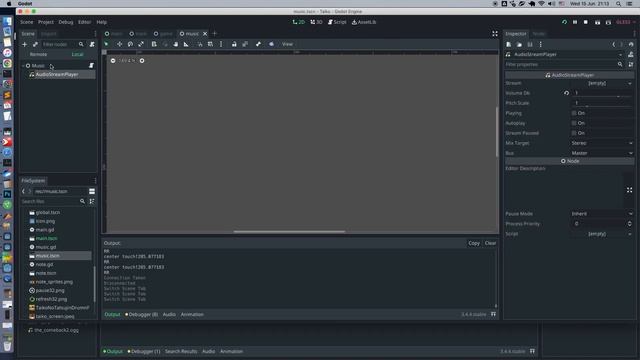Toggle FileSystem split view mode
Screen dimensions: 640x360
coord(92,191)
